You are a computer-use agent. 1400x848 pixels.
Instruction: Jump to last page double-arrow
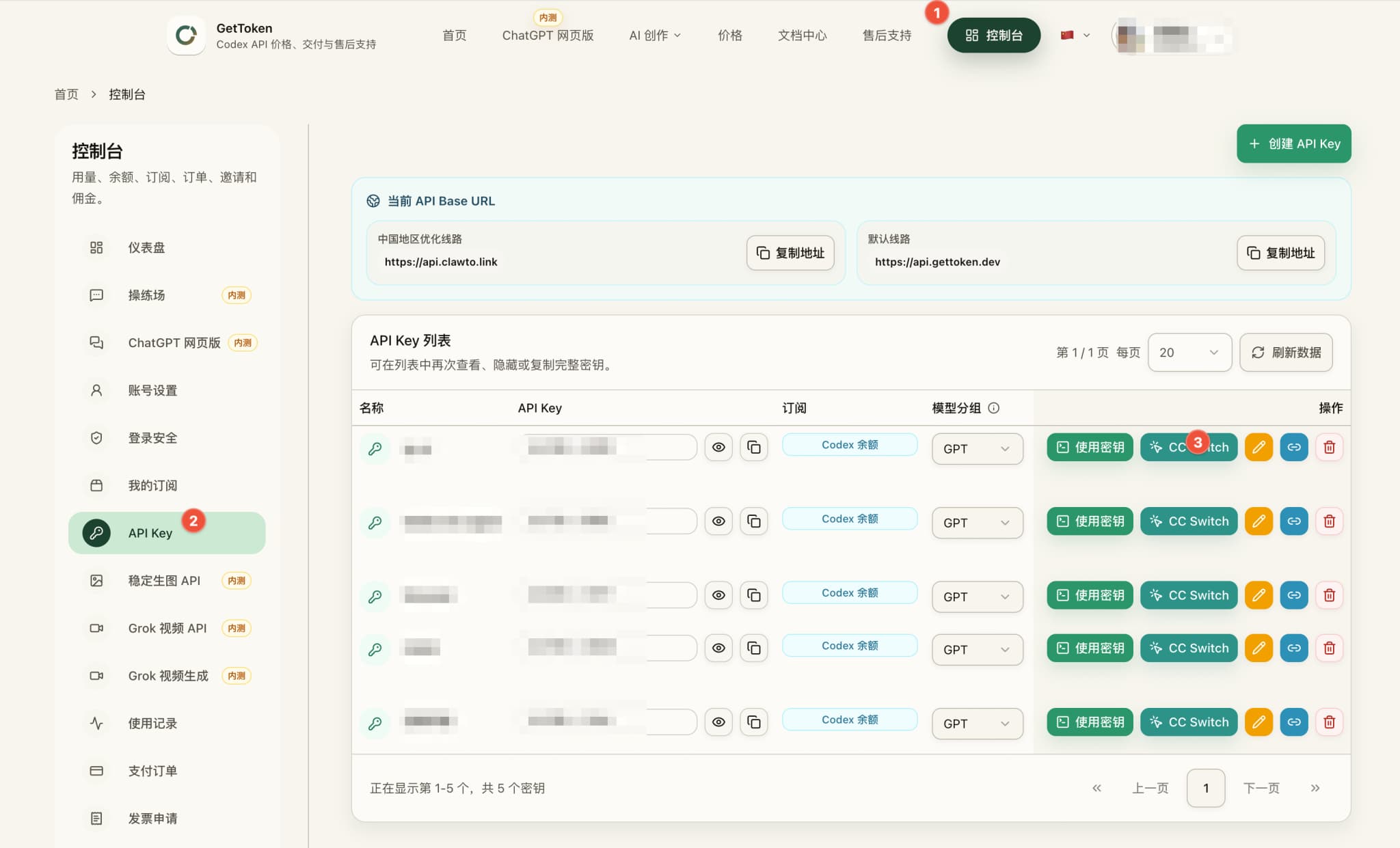tap(1315, 788)
